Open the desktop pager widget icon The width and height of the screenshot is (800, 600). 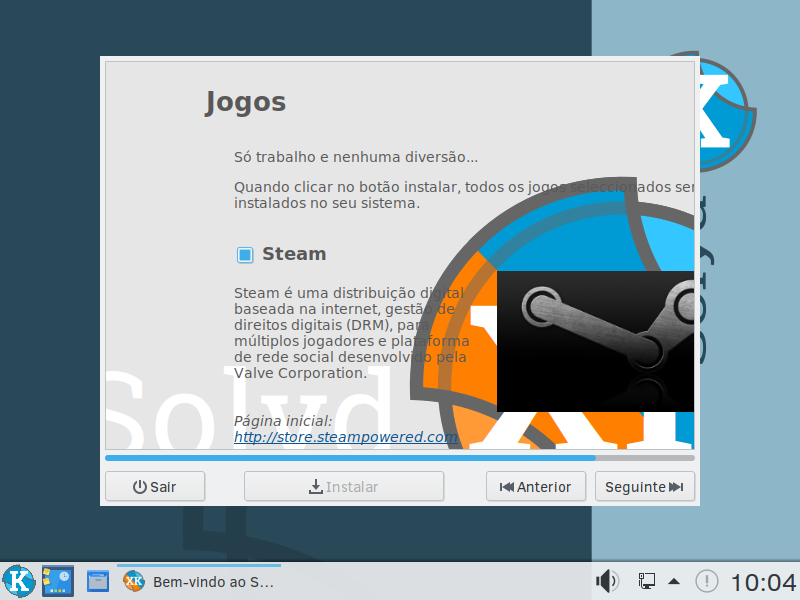(58, 581)
